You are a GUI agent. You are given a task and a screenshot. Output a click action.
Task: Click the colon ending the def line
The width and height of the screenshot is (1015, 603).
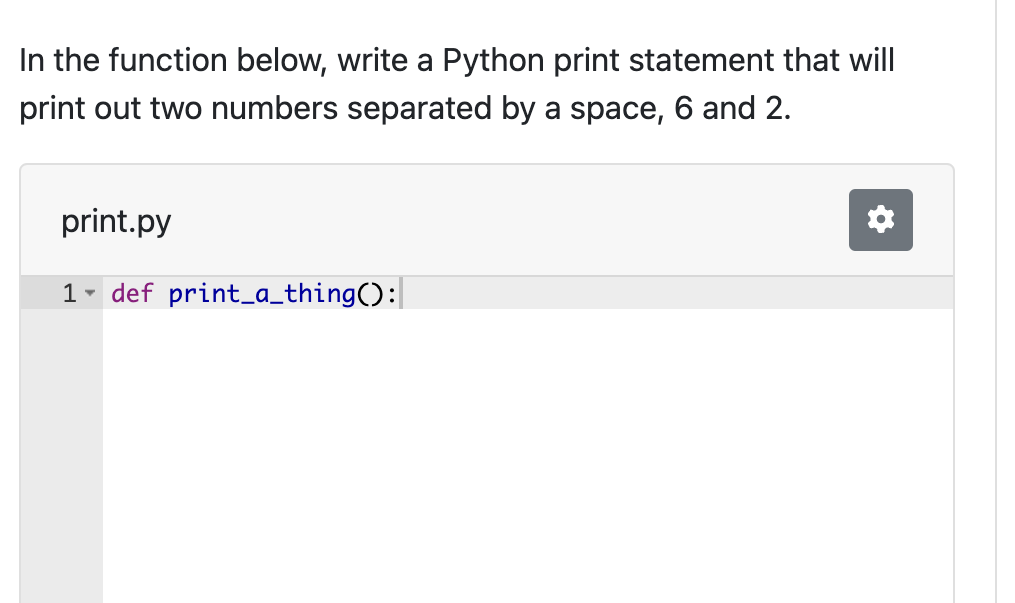coord(392,294)
